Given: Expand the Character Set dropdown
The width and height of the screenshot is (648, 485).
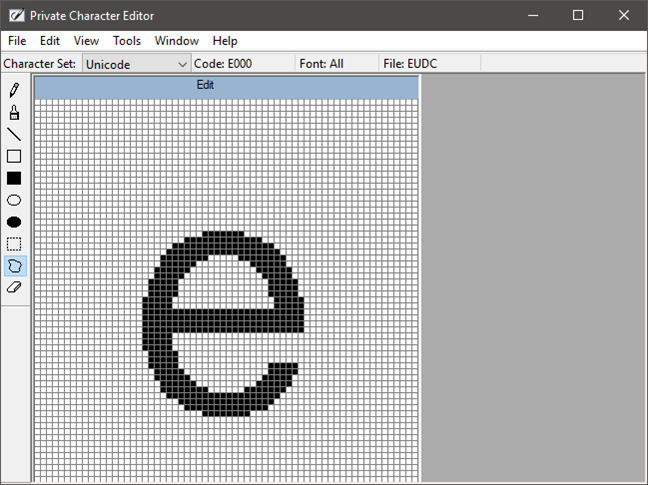Looking at the screenshot, I should pos(136,64).
